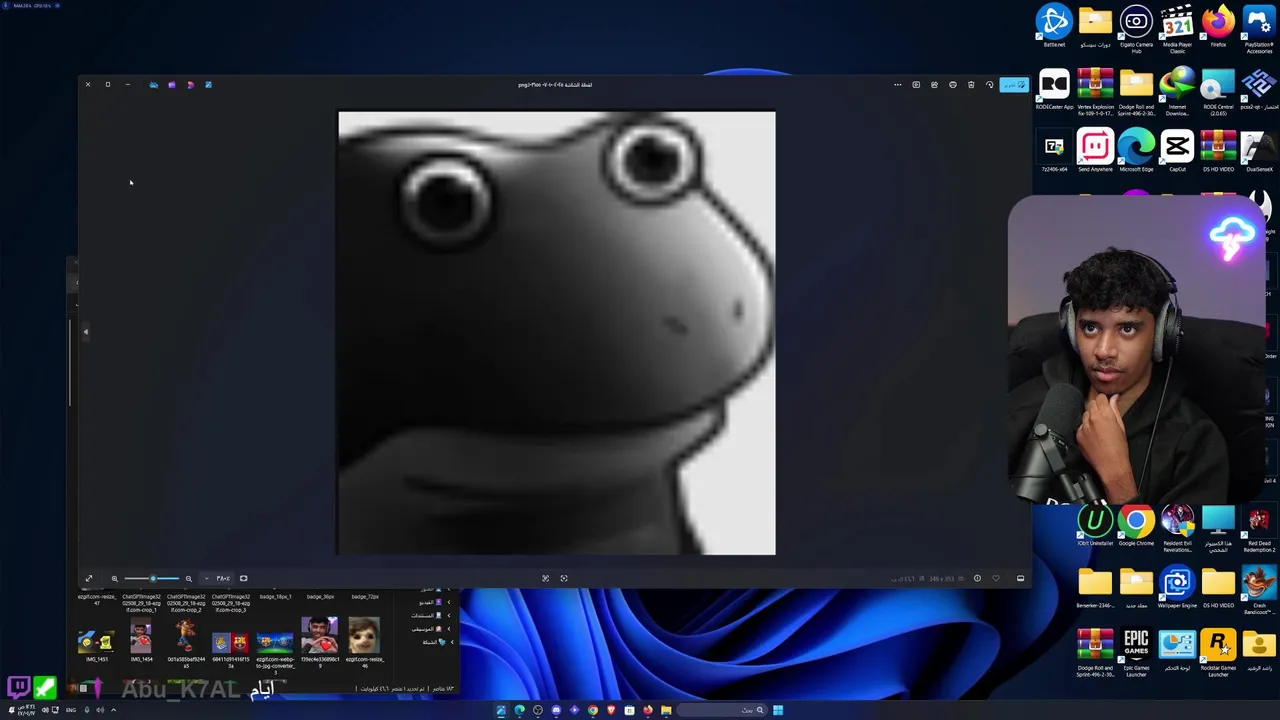1280x720 pixels.
Task: Open Rockstar Games Launcher desktop icon
Action: coord(1218,652)
